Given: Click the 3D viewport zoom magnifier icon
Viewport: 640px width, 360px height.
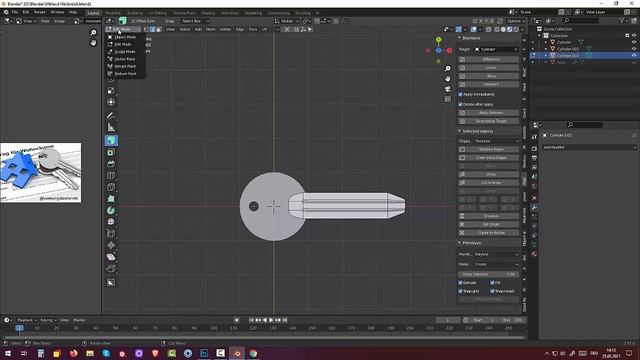Looking at the screenshot, I should pyautogui.click(x=448, y=69).
